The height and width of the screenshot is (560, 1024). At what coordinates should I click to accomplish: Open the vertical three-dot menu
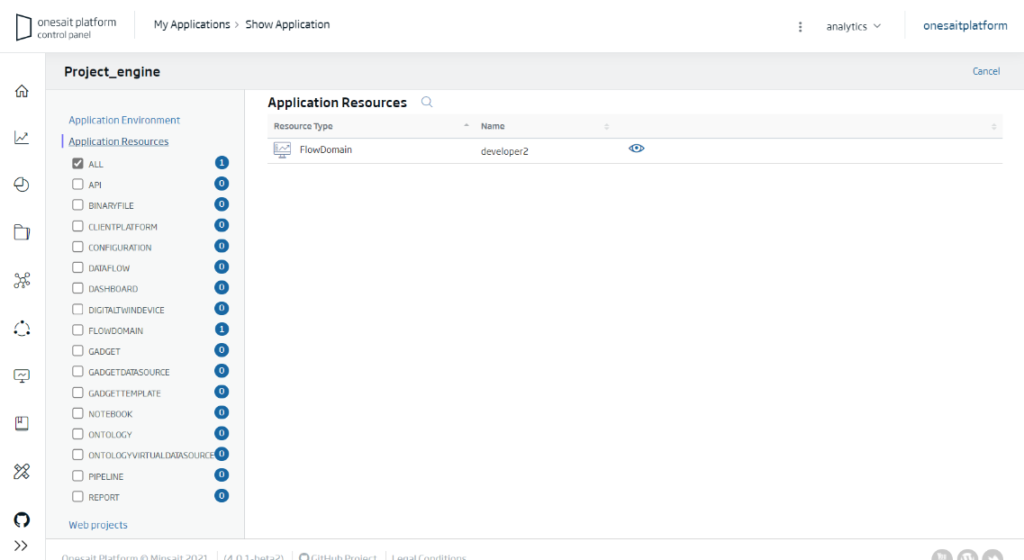pos(800,27)
